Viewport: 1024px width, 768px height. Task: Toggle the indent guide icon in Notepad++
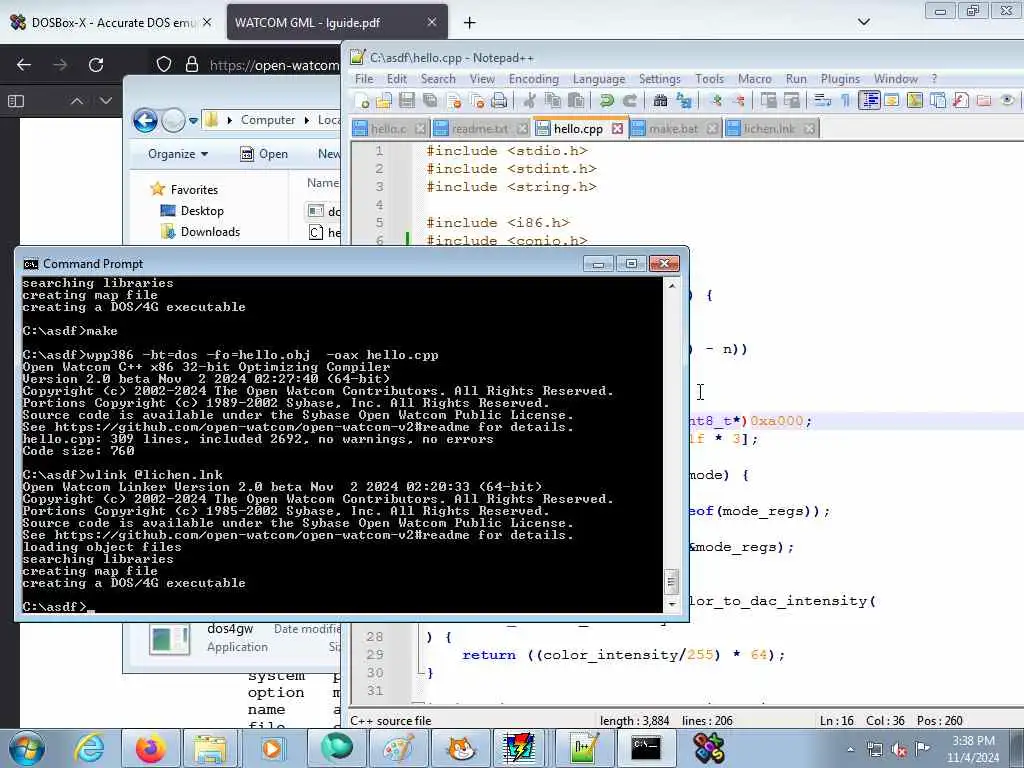pos(869,100)
